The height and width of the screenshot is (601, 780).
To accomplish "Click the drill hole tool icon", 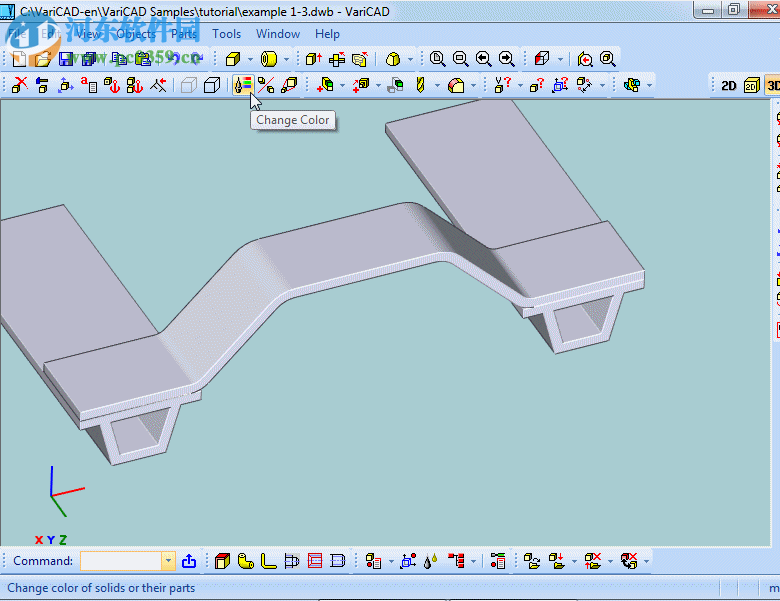I will (420, 85).
